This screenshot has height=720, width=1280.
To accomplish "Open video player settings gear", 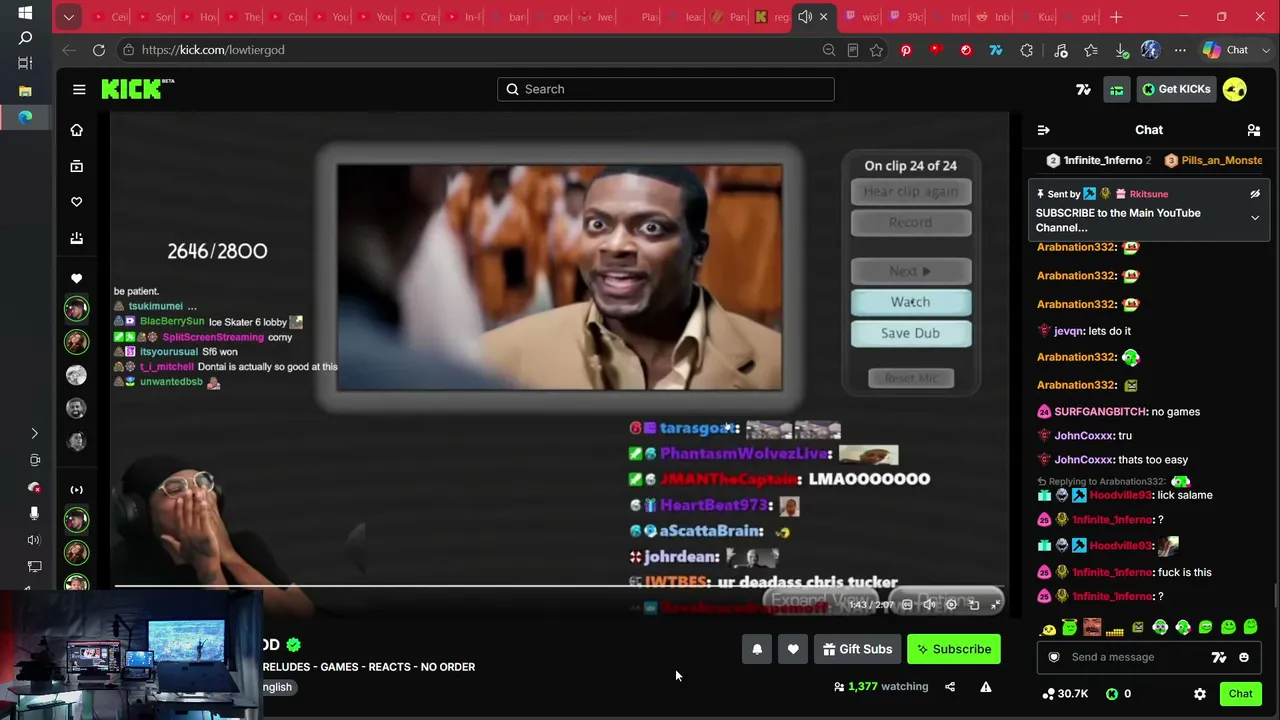I will pos(951,604).
